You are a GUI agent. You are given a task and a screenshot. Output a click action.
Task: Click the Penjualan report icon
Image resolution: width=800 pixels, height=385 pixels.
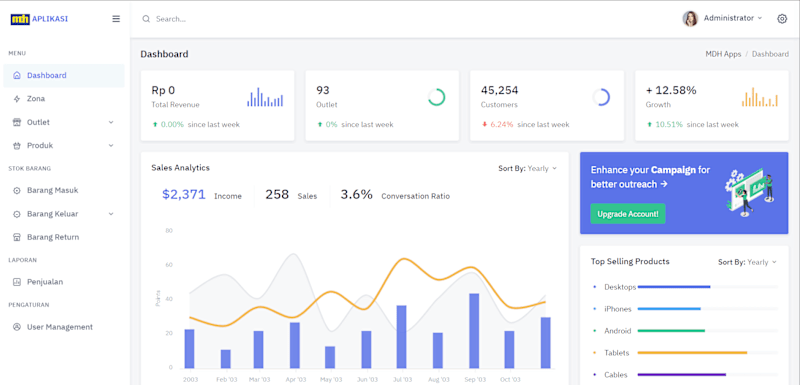coord(17,282)
